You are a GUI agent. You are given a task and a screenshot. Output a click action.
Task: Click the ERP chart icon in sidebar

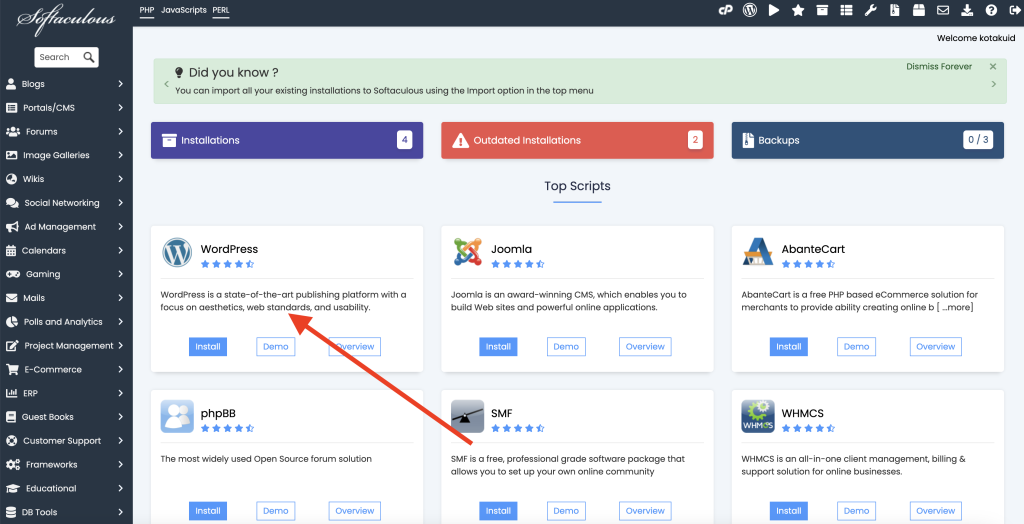11,393
